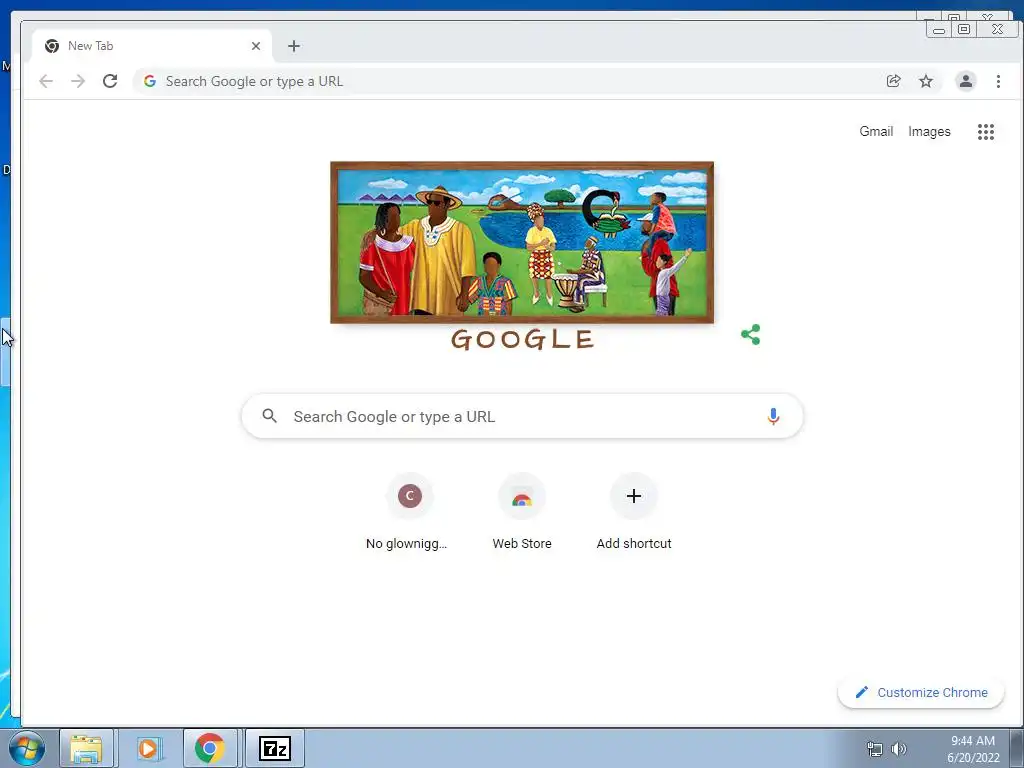This screenshot has width=1024, height=768.
Task: Open Images link
Action: (x=929, y=131)
